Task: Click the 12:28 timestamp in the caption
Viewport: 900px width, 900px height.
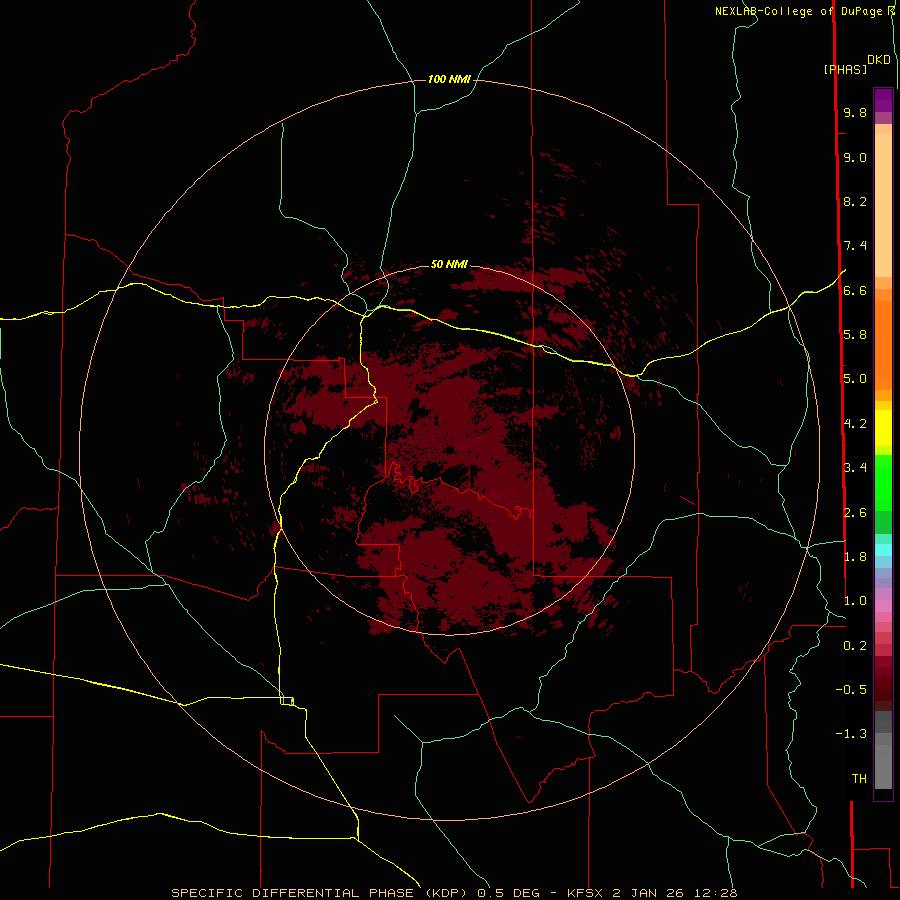Action: 715,893
